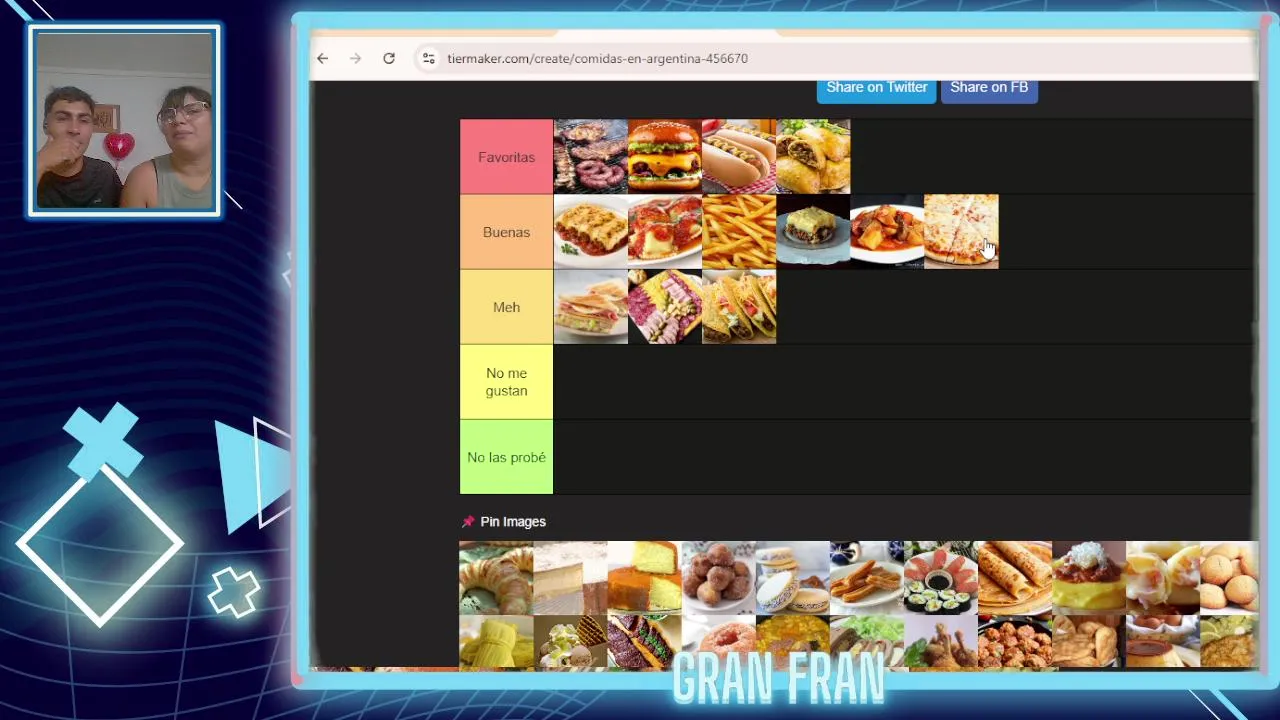
Task: Click the 'No las probé' tier label
Action: (x=506, y=457)
